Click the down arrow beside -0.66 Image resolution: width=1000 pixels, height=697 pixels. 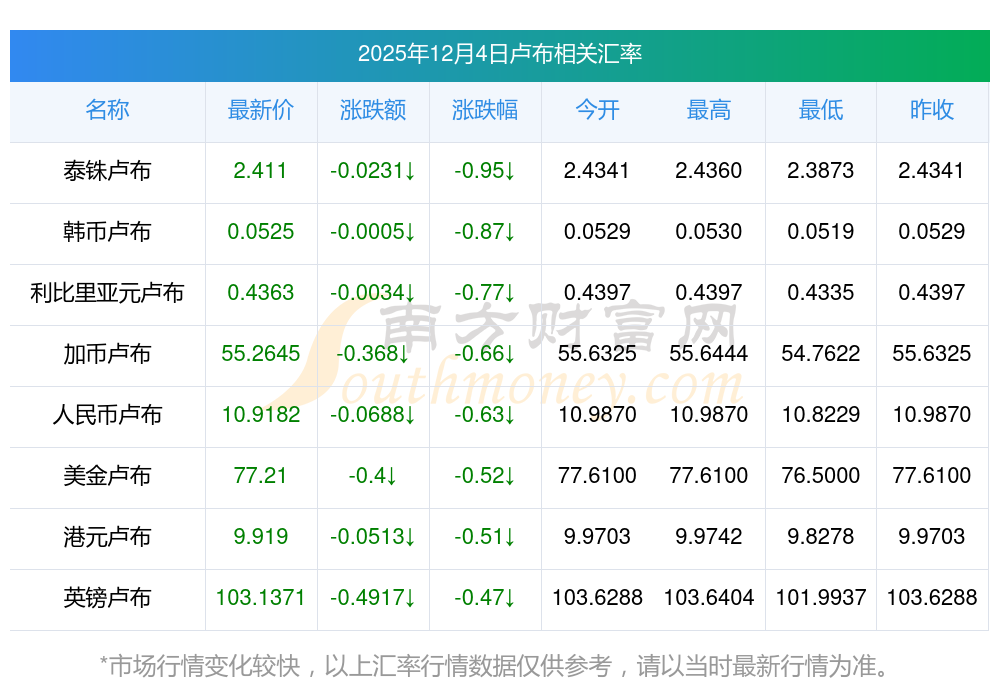[509, 354]
